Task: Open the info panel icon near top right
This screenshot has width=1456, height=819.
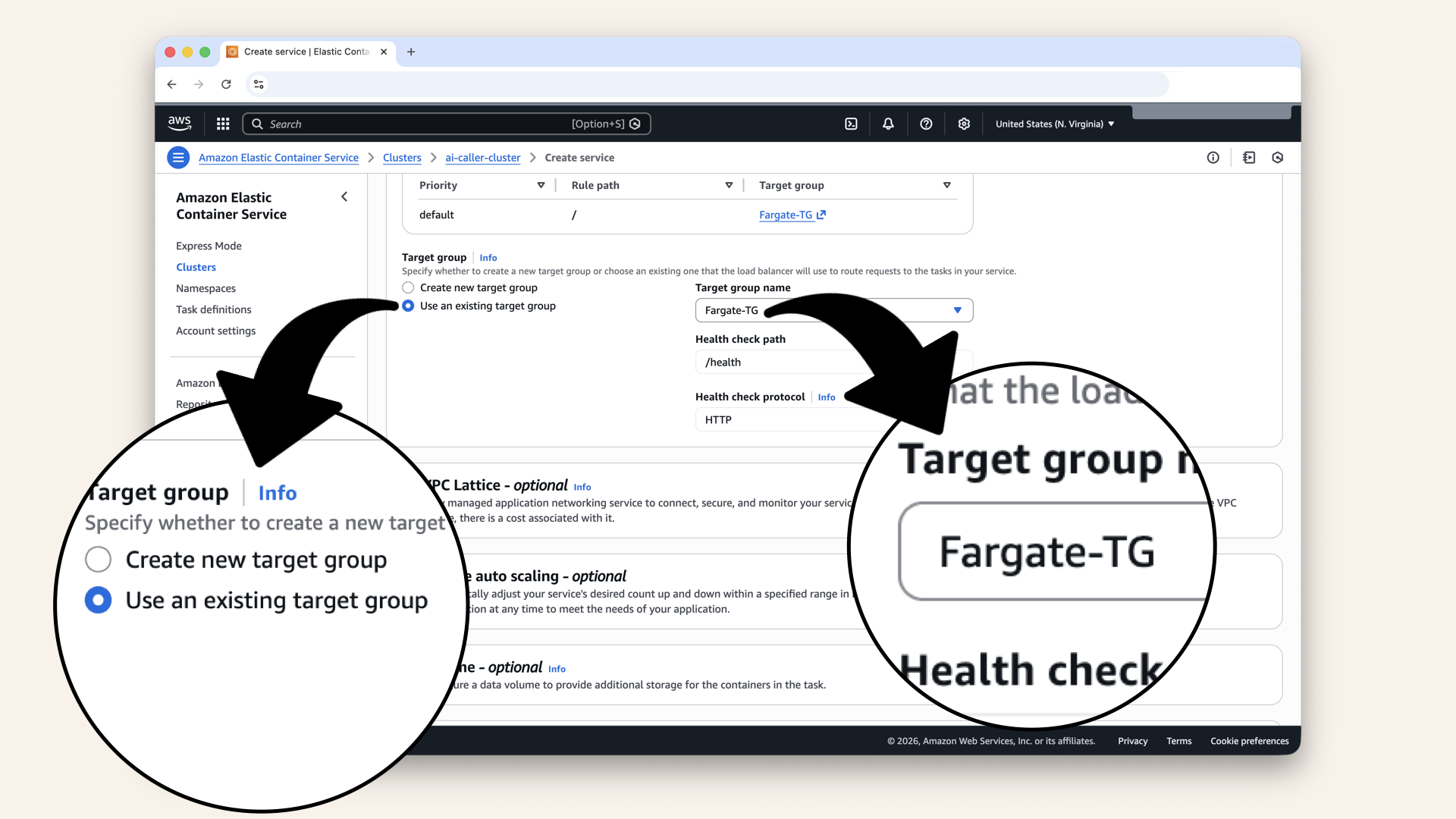Action: [x=1213, y=157]
